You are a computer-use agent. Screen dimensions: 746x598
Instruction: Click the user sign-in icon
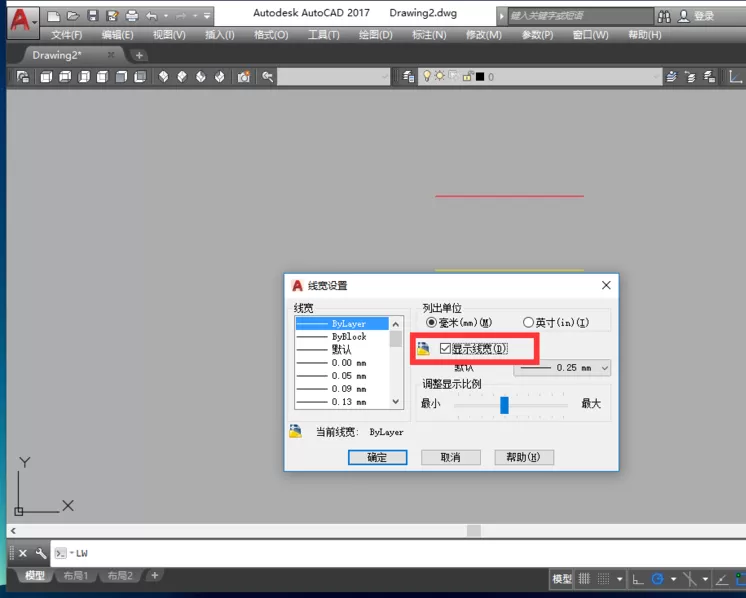tap(684, 16)
